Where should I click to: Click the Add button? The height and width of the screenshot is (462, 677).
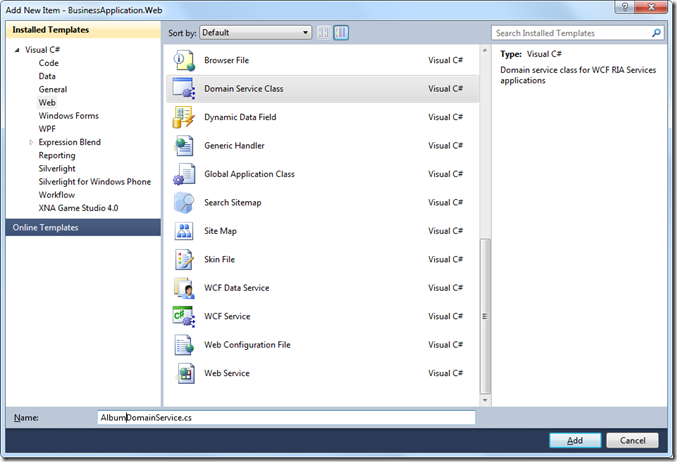pyautogui.click(x=575, y=440)
